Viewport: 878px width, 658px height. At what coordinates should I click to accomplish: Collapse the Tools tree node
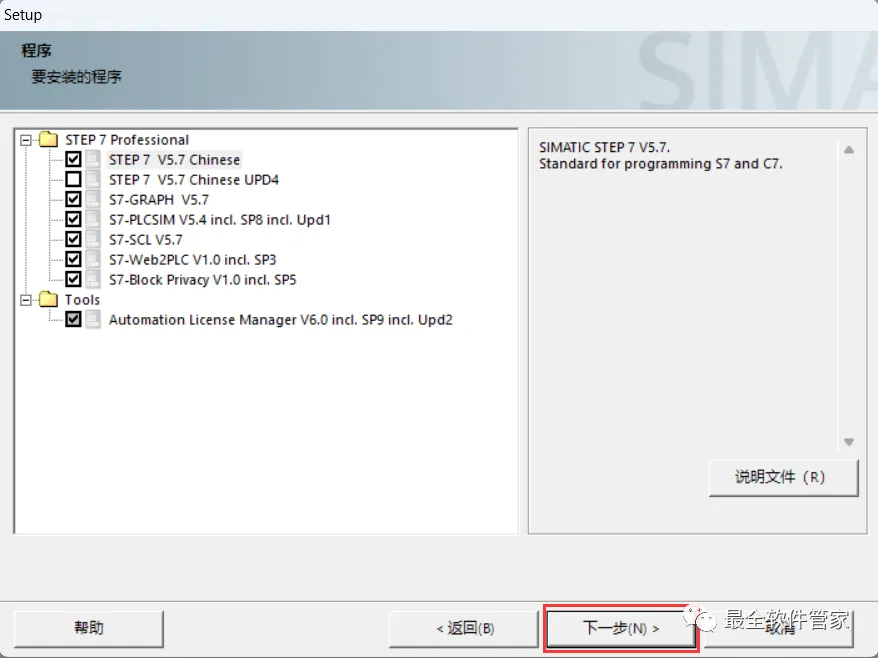pos(26,300)
